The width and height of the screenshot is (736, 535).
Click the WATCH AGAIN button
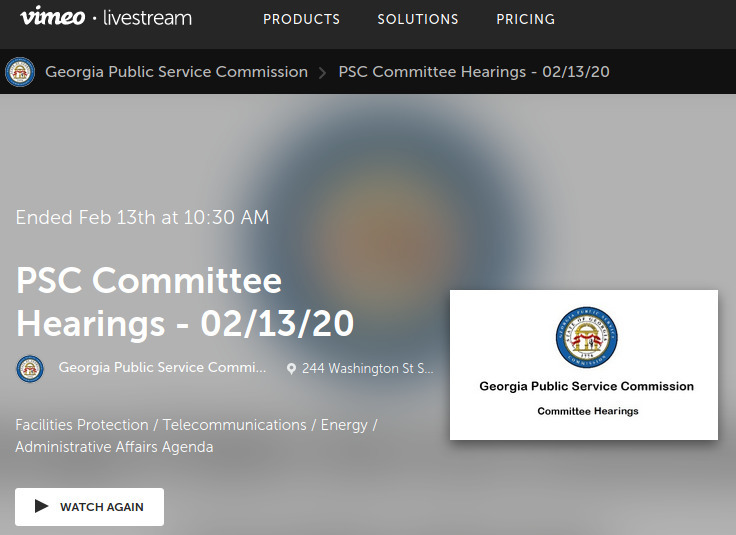pos(89,507)
